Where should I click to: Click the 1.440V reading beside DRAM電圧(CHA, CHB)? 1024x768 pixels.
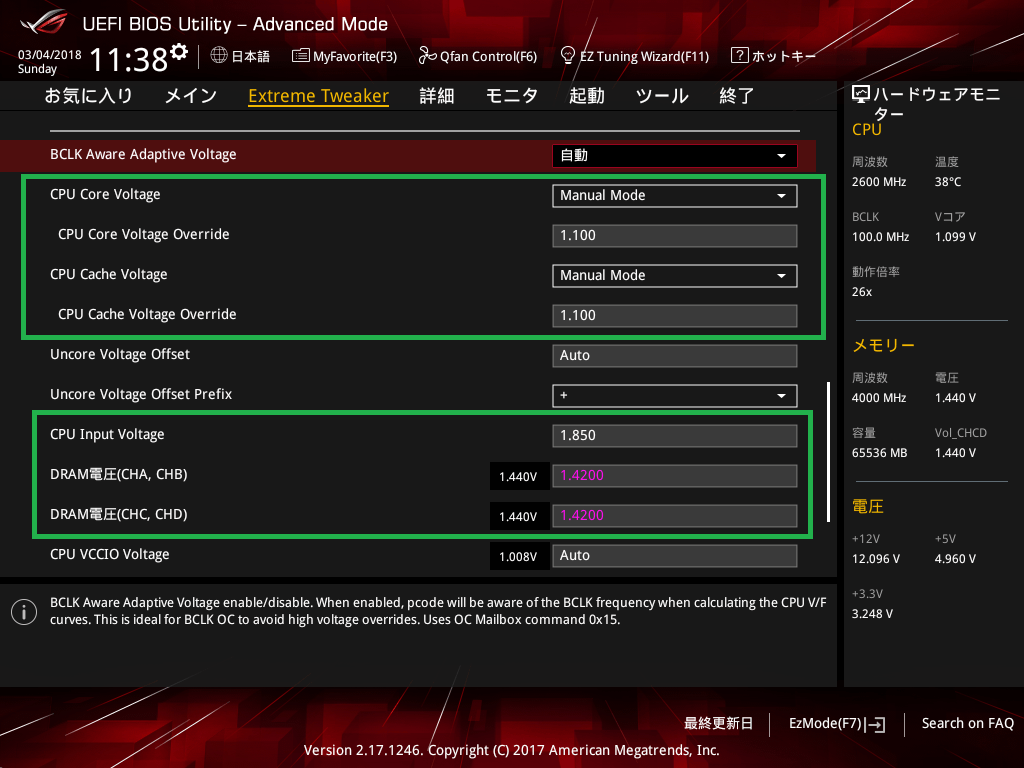[519, 477]
